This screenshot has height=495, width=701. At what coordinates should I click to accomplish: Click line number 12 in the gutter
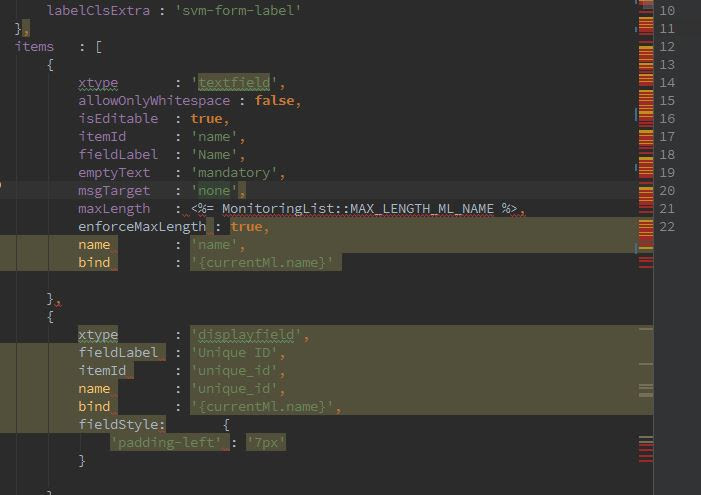point(667,47)
